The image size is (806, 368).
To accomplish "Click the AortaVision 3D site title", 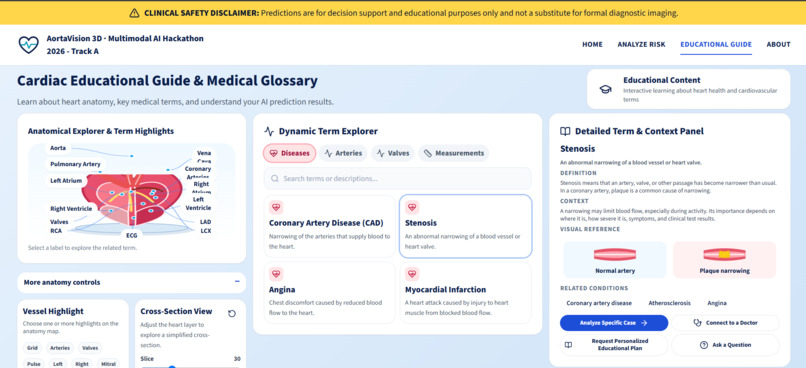I will click(x=125, y=45).
